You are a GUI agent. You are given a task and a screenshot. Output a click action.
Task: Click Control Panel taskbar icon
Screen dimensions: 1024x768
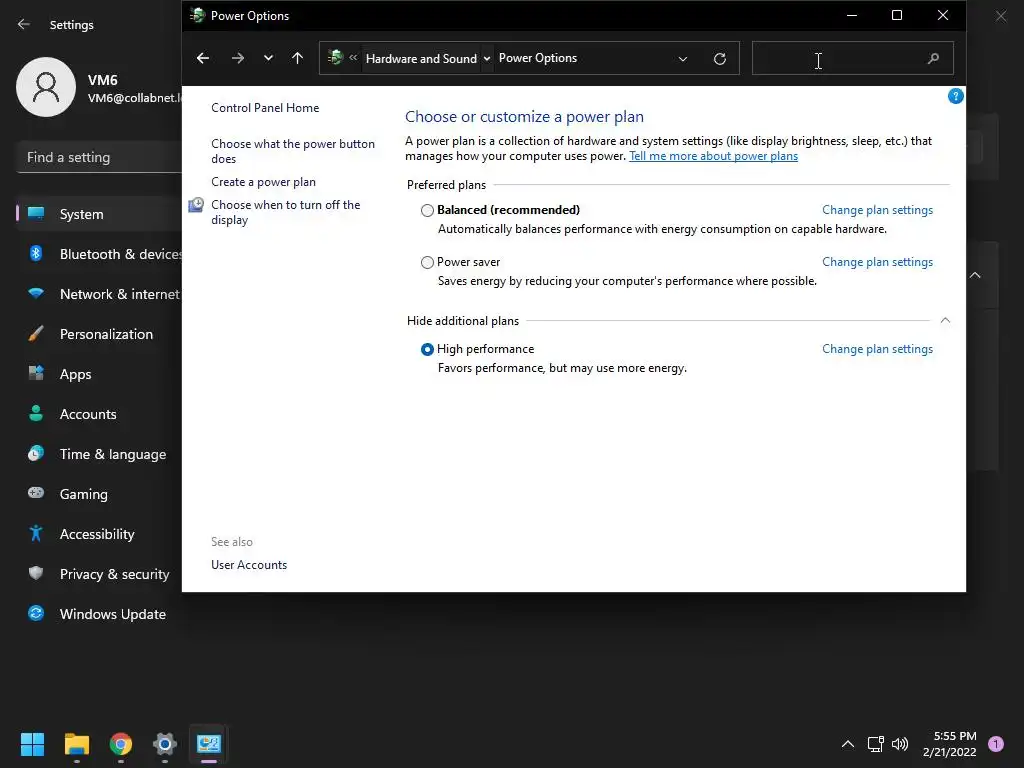209,744
